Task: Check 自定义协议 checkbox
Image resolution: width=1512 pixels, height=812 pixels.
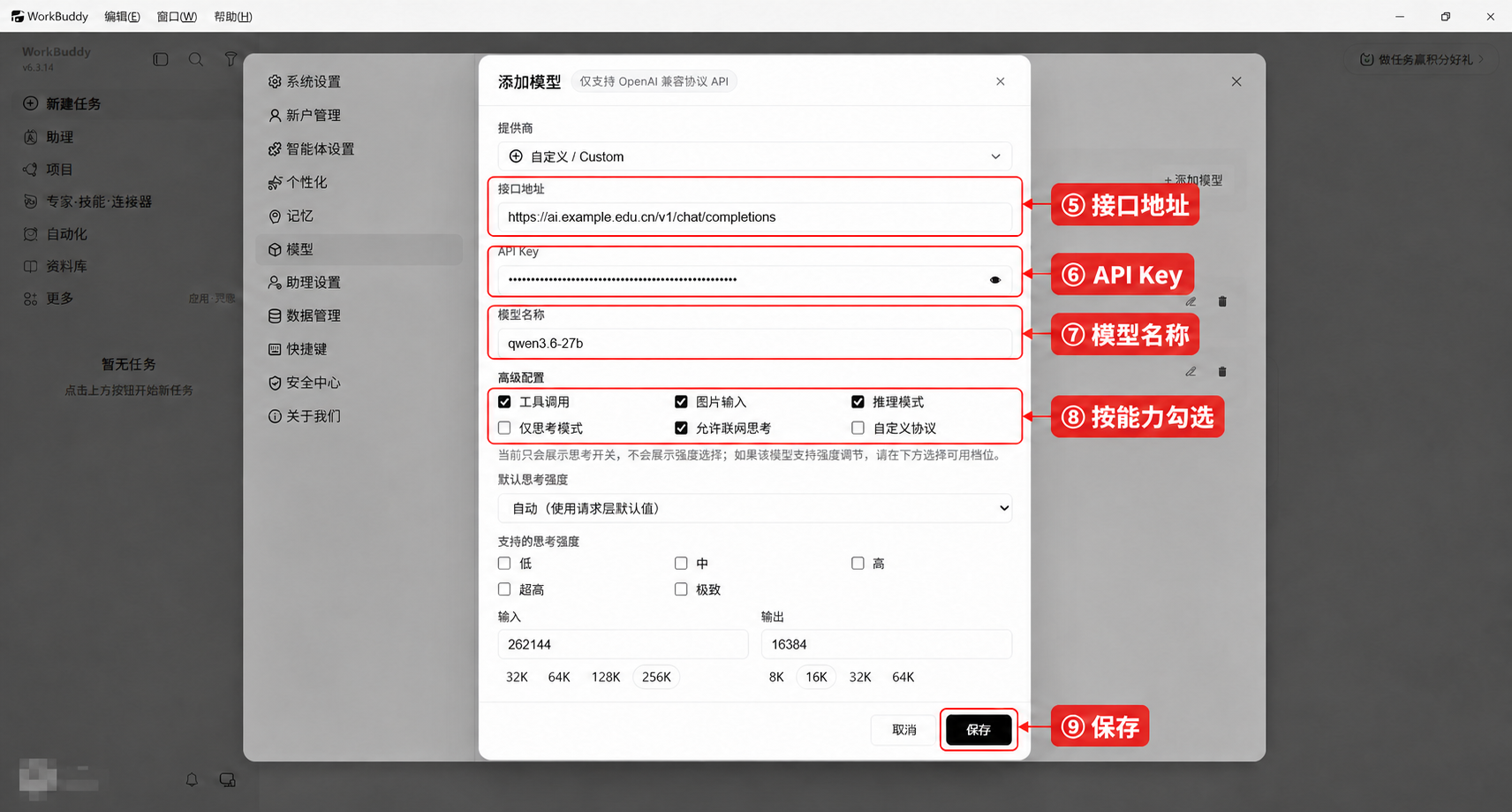Action: coord(858,428)
